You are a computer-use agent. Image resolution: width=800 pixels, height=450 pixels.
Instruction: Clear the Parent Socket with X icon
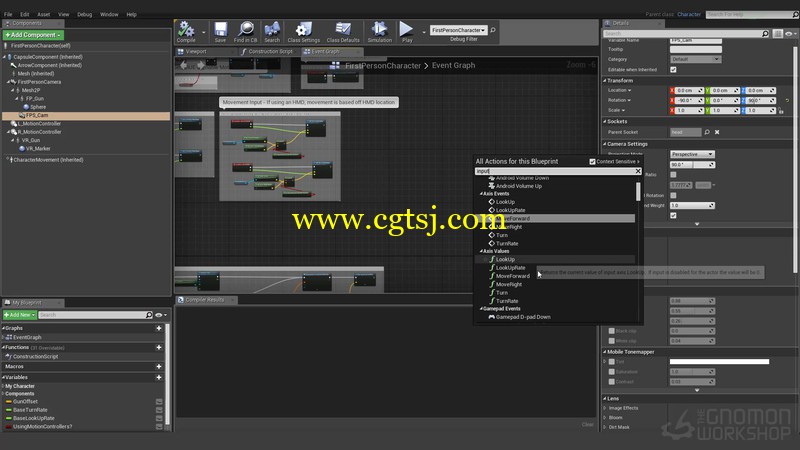(717, 132)
